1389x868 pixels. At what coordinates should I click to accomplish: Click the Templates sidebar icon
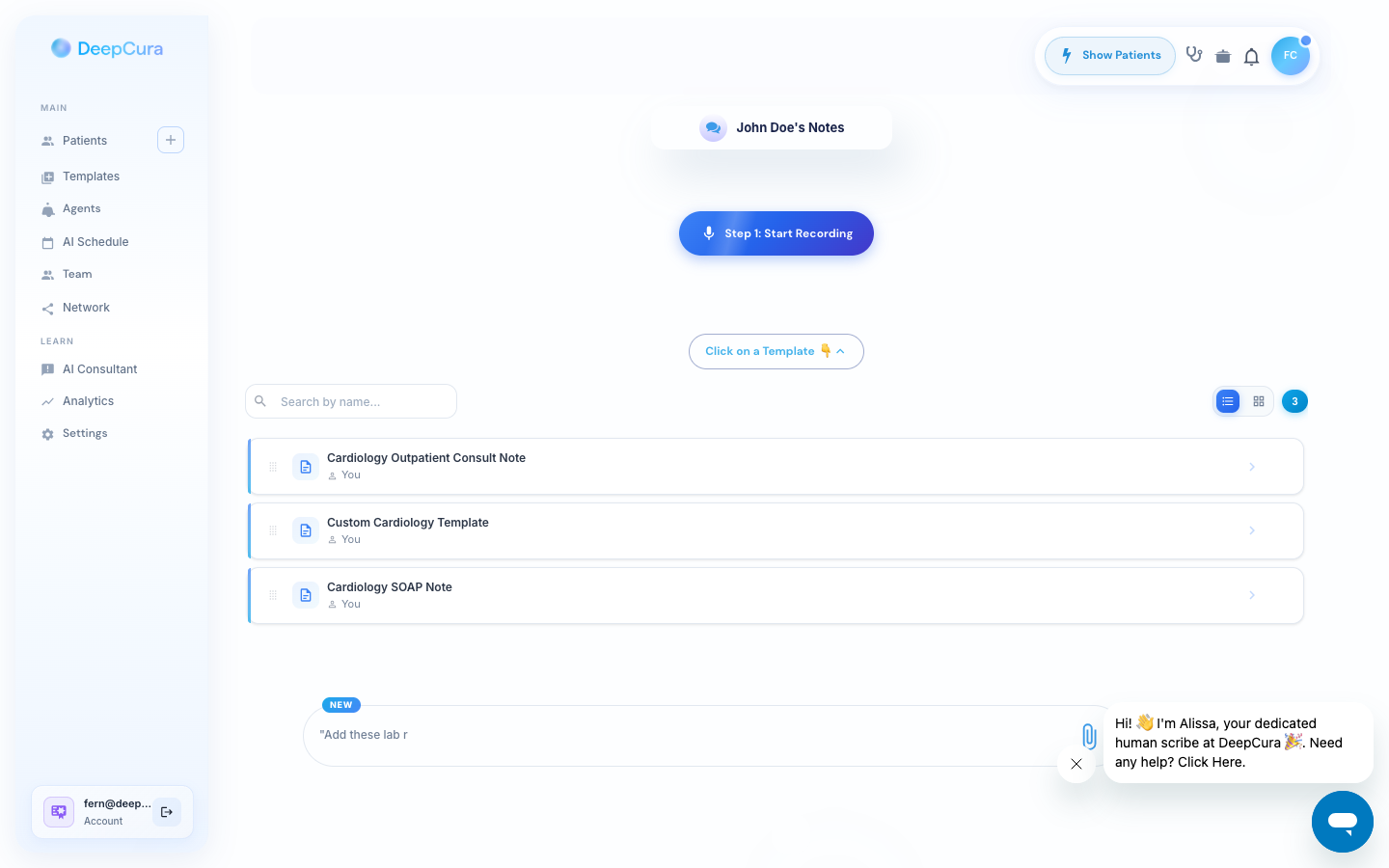click(x=47, y=177)
